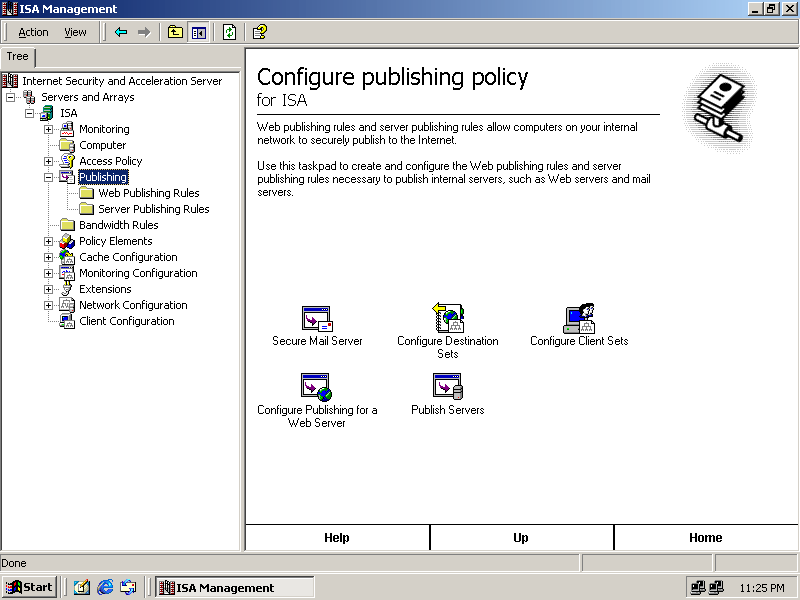Expand the Access Policy node
The image size is (800, 600).
48,161
